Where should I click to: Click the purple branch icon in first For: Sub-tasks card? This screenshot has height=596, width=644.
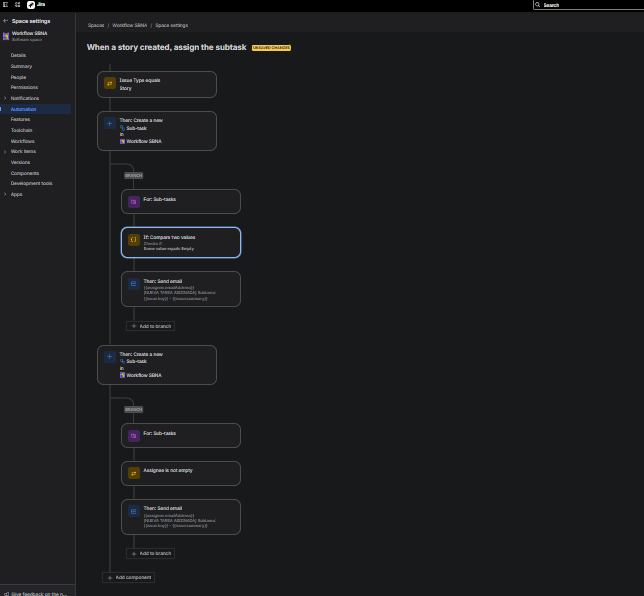(133, 202)
